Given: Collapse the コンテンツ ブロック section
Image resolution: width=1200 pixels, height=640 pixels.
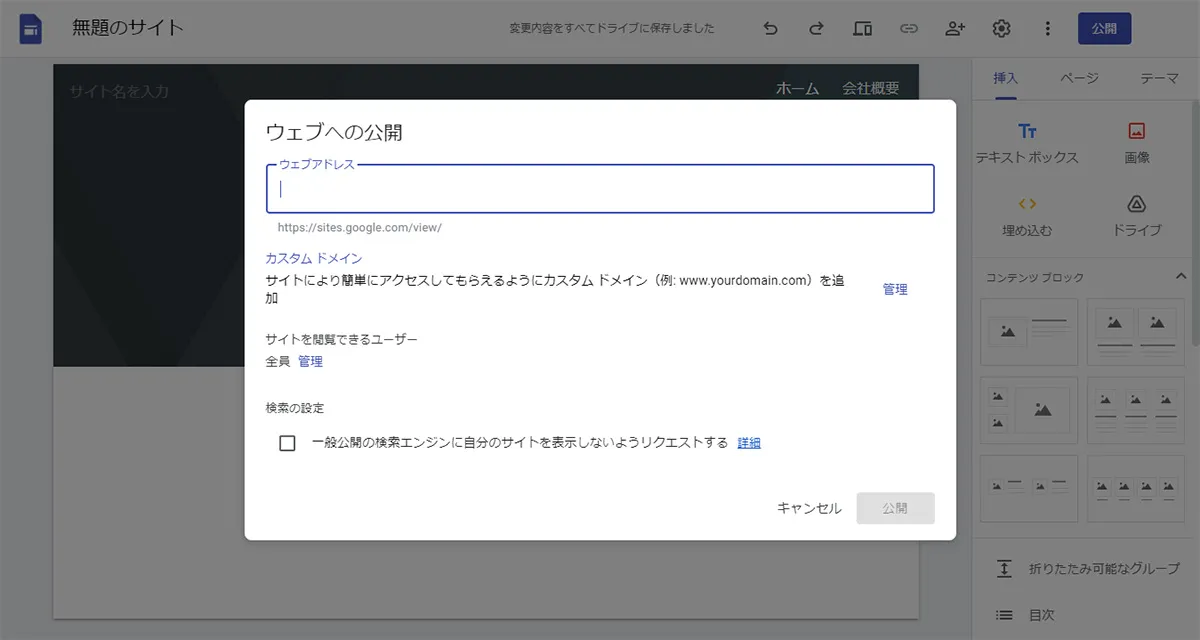Looking at the screenshot, I should click(x=1180, y=277).
